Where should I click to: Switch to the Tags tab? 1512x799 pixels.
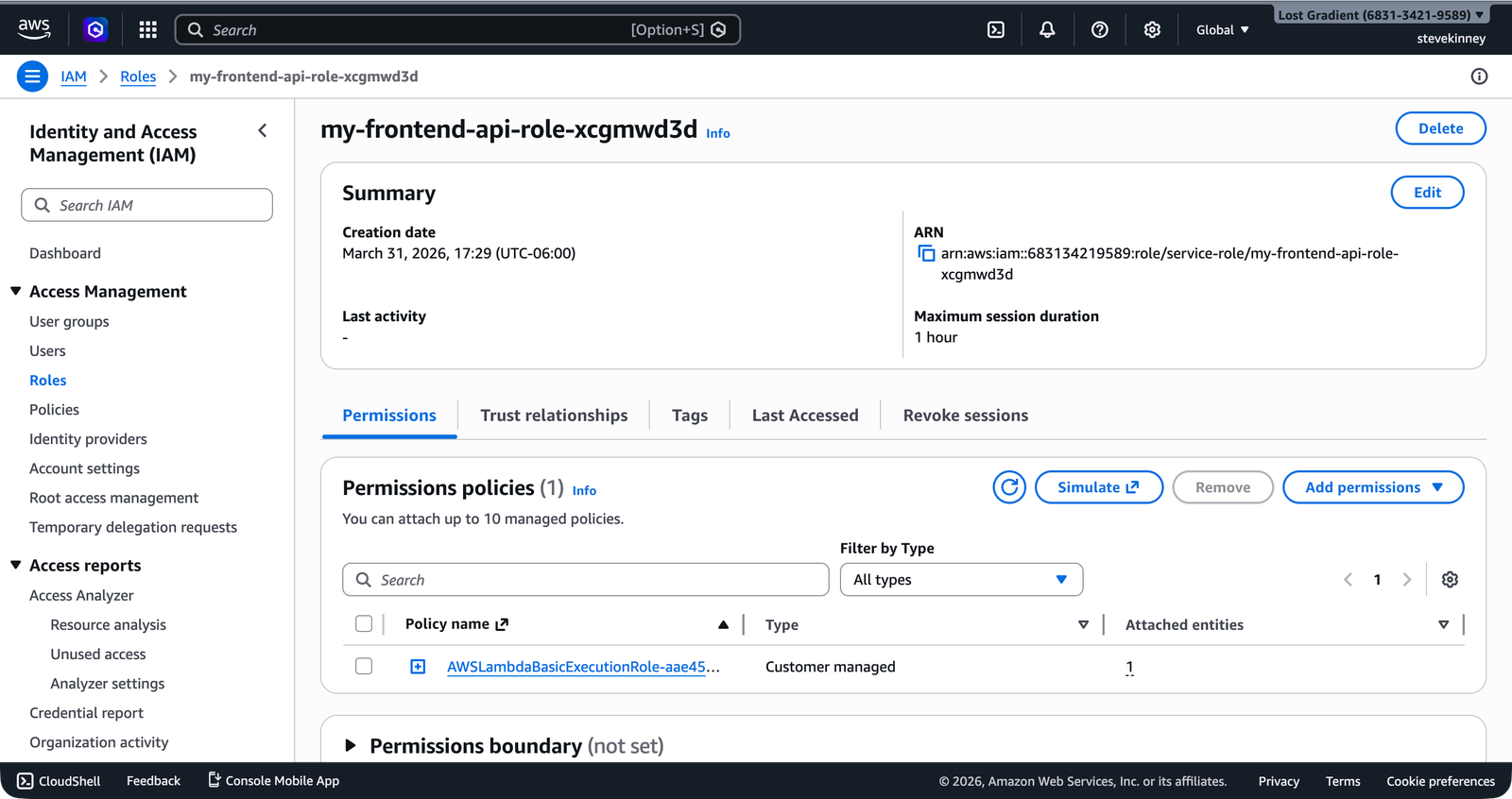point(690,416)
